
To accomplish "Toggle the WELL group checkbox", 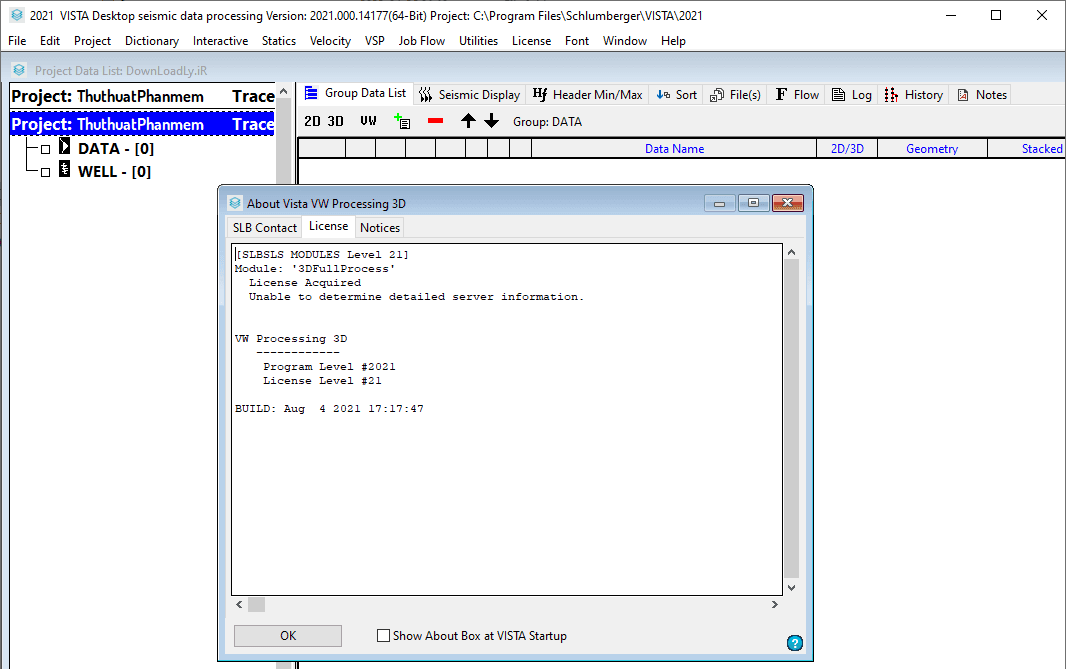I will click(x=45, y=172).
